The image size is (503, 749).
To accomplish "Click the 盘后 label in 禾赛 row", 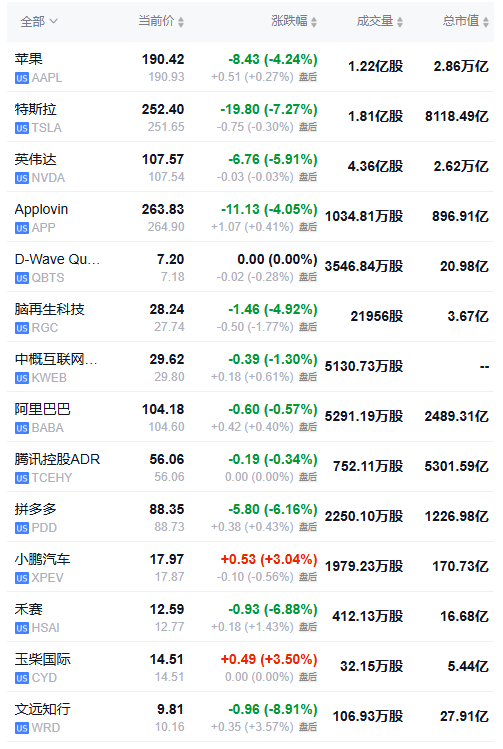I will click(x=308, y=627).
